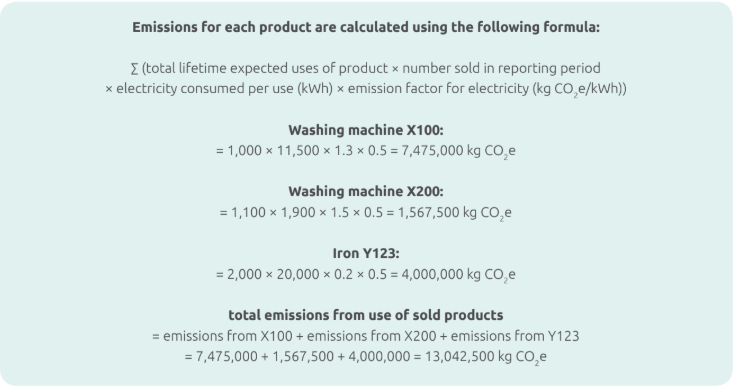Click the 1,900 value in X200 formula
The image size is (735, 389).
coord(298,212)
